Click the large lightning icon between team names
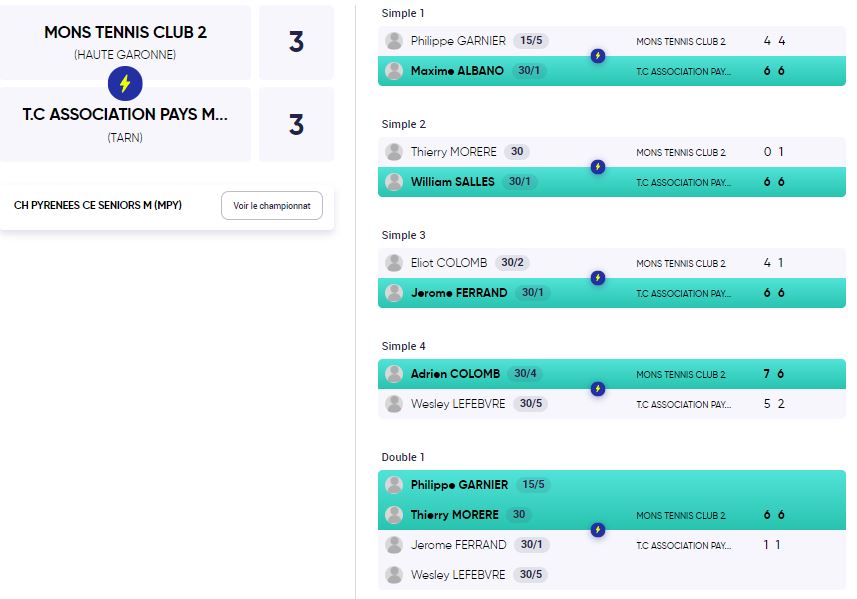This screenshot has height=599, width=857. click(125, 84)
